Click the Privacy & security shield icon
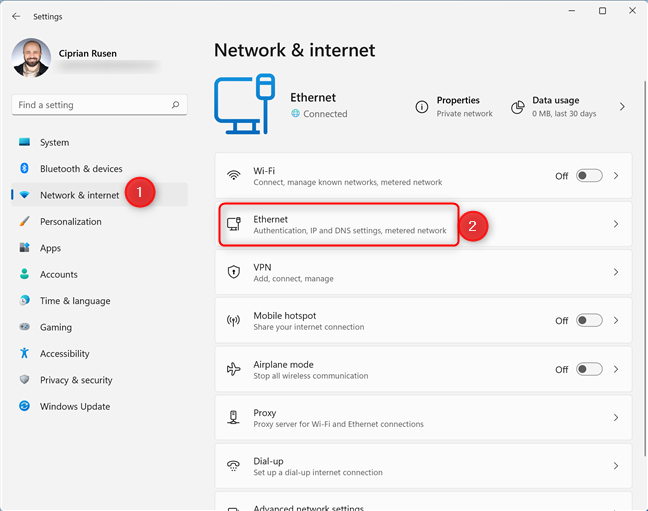Image resolution: width=648 pixels, height=511 pixels. pos(24,380)
